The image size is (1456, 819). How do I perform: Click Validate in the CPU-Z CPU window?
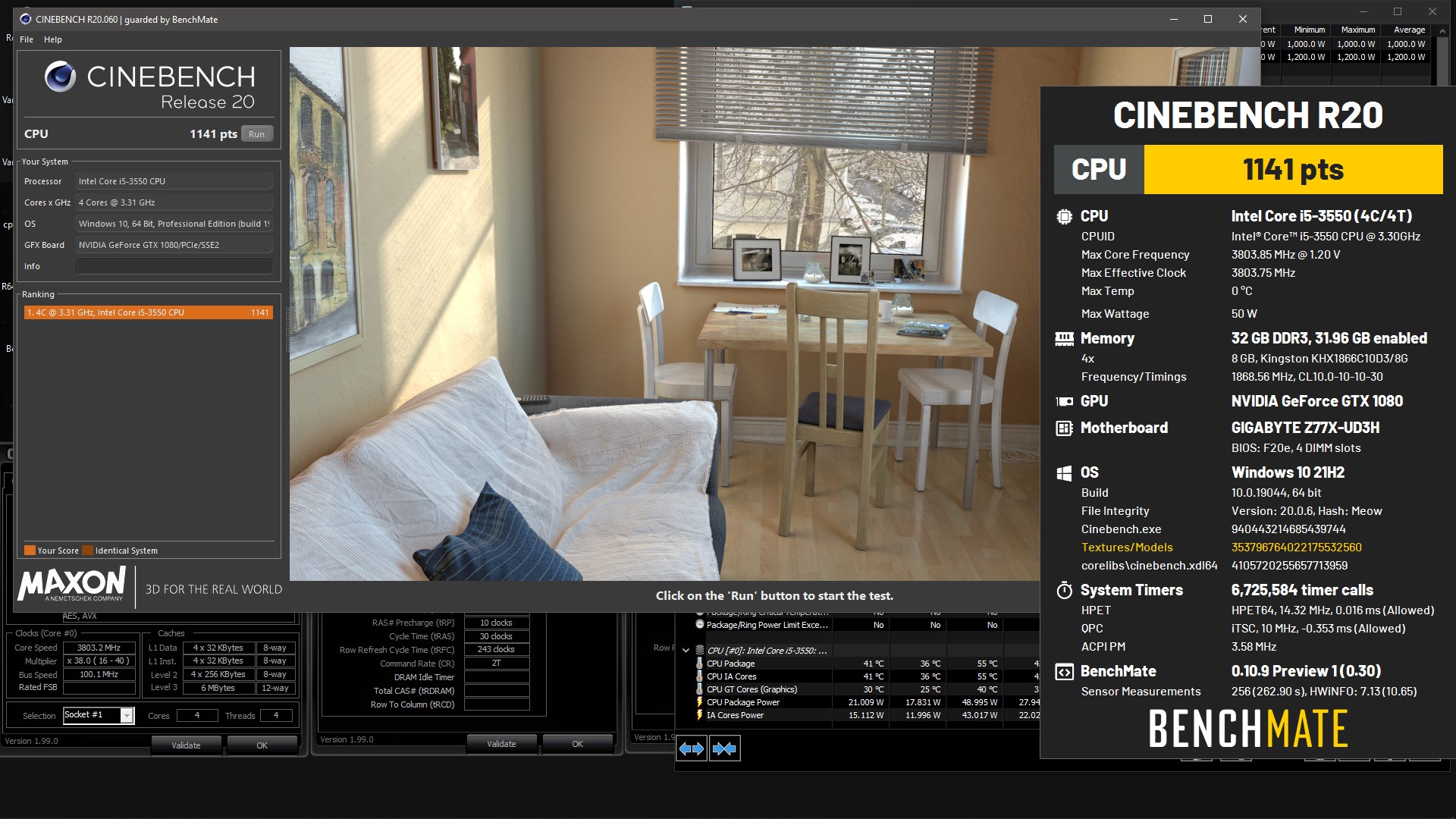coord(186,745)
